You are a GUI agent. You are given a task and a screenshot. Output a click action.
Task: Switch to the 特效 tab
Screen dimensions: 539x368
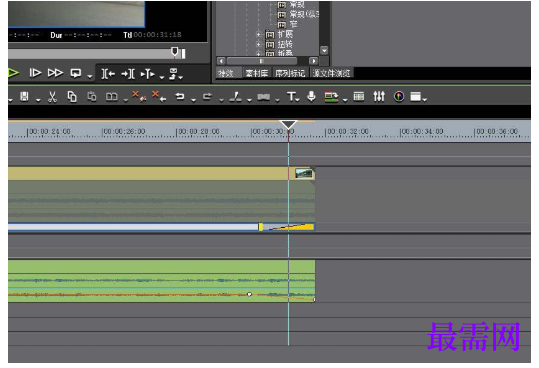(226, 73)
